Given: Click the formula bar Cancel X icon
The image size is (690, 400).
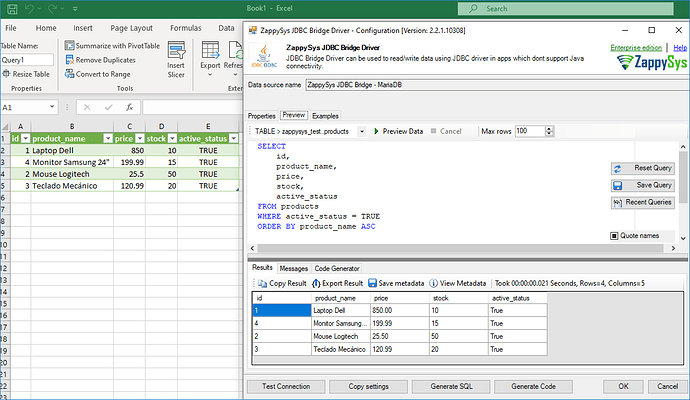Looking at the screenshot, I should tap(87, 107).
